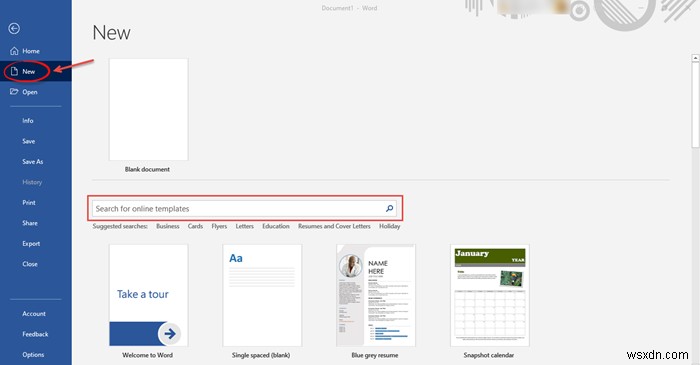The height and width of the screenshot is (365, 700).
Task: Select the Blue grey resume template
Action: click(x=376, y=295)
